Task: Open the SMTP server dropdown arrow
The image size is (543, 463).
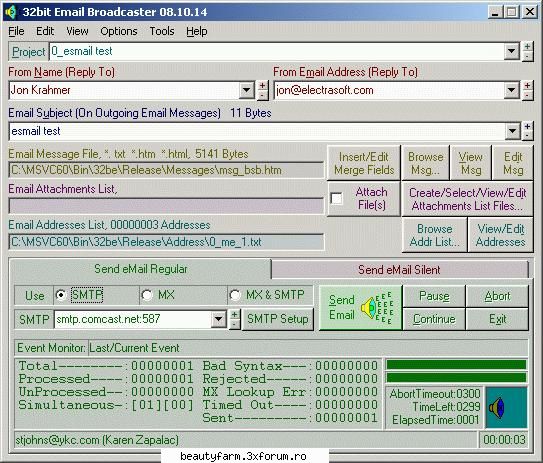Action: tap(219, 319)
